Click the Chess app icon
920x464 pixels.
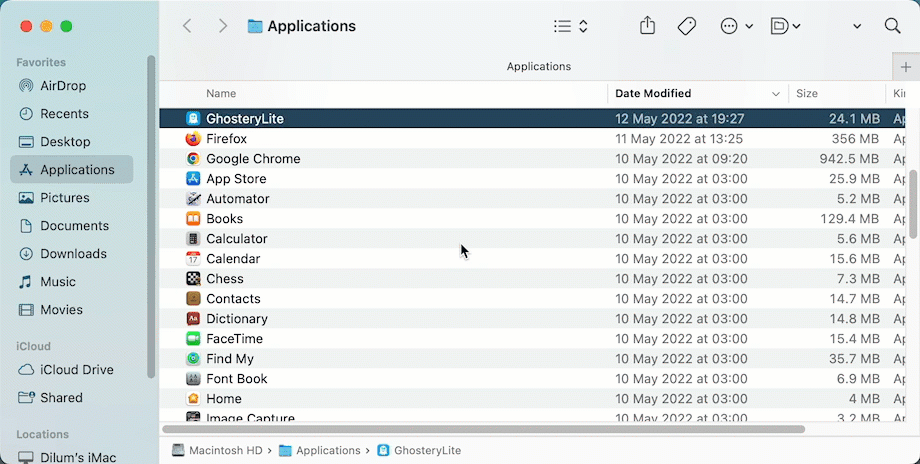193,279
